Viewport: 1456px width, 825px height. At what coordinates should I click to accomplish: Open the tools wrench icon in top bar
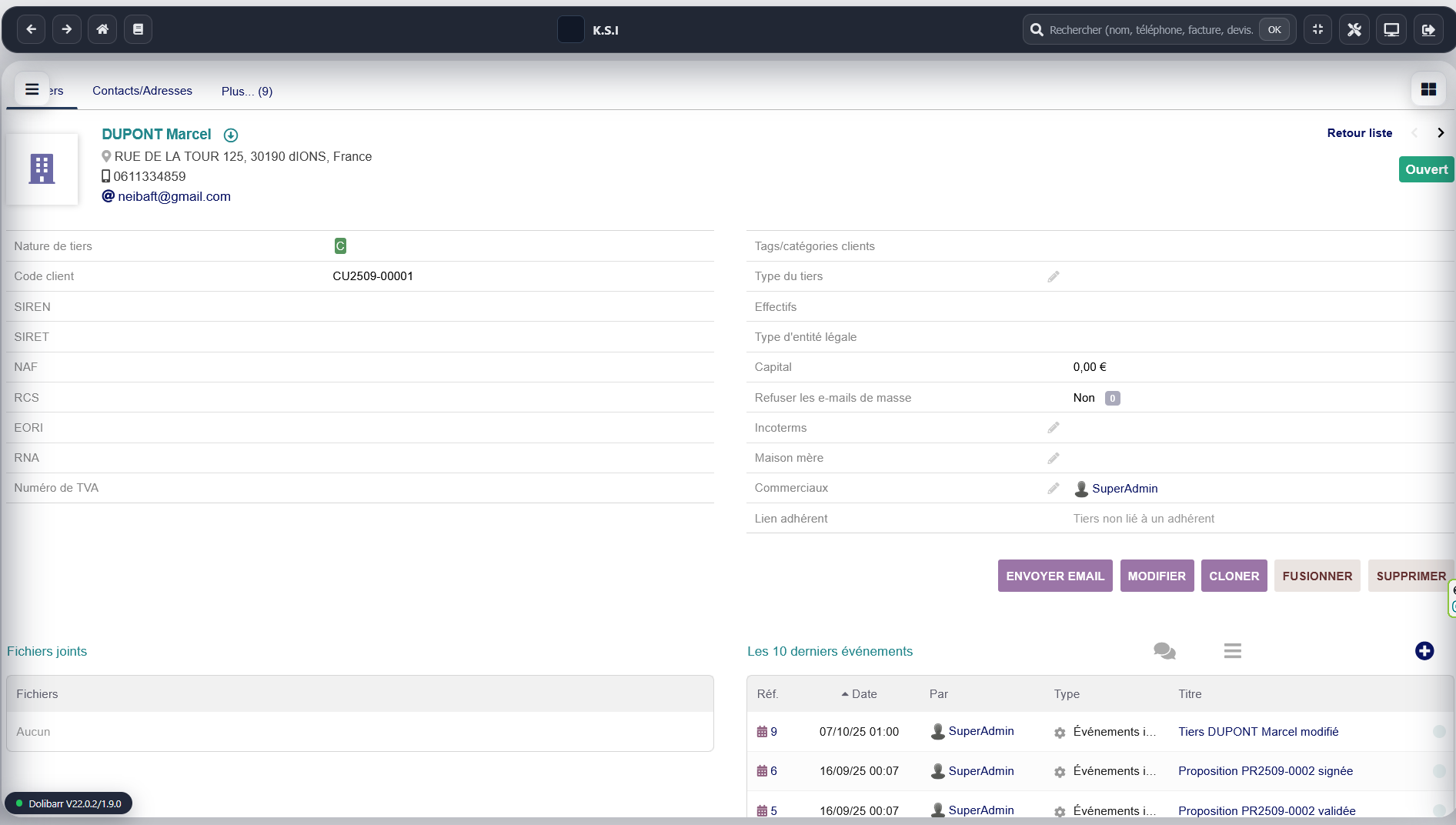pyautogui.click(x=1354, y=29)
